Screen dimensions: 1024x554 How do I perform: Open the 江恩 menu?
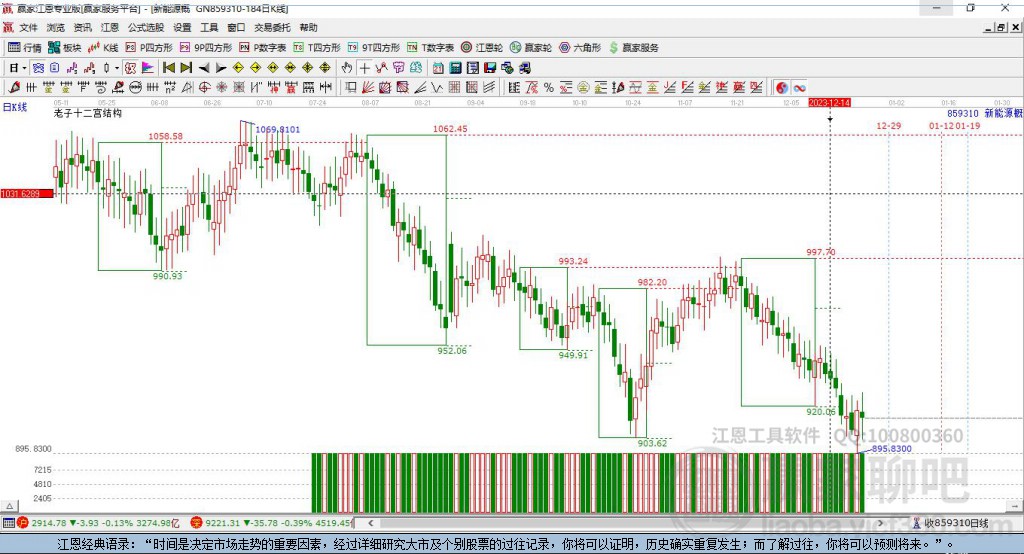point(110,27)
